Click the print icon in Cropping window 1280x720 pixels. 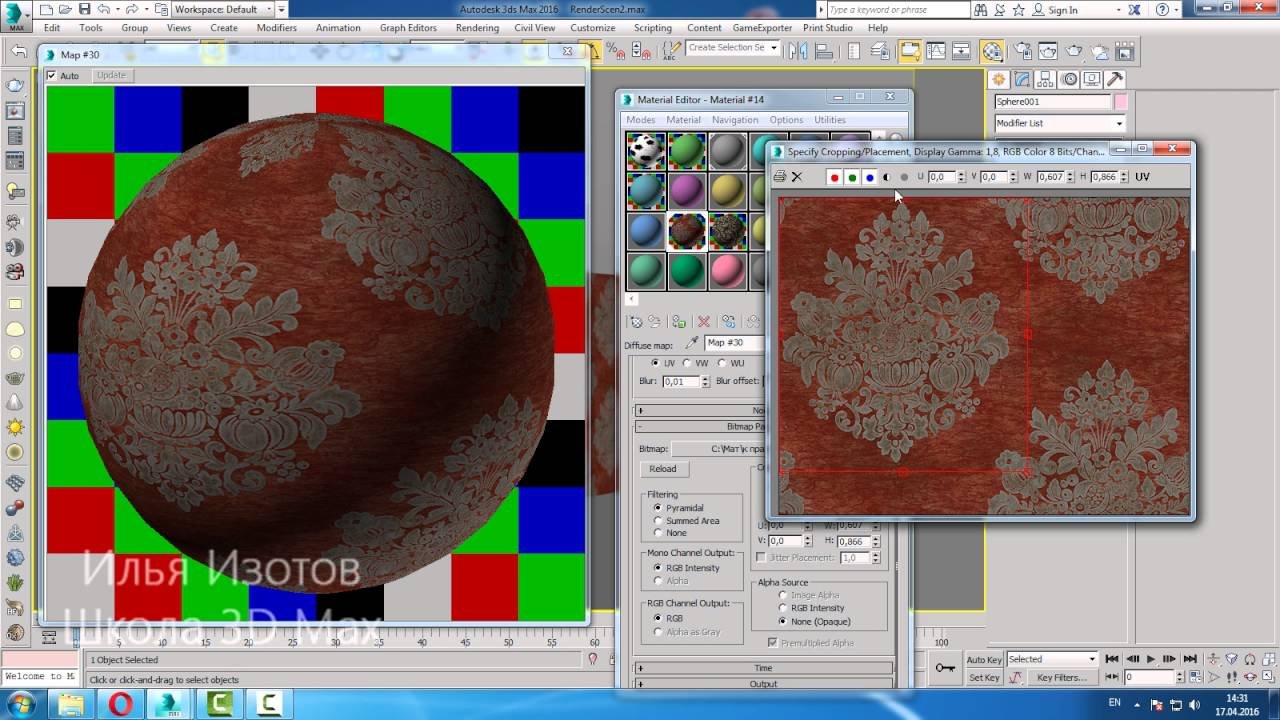780,177
